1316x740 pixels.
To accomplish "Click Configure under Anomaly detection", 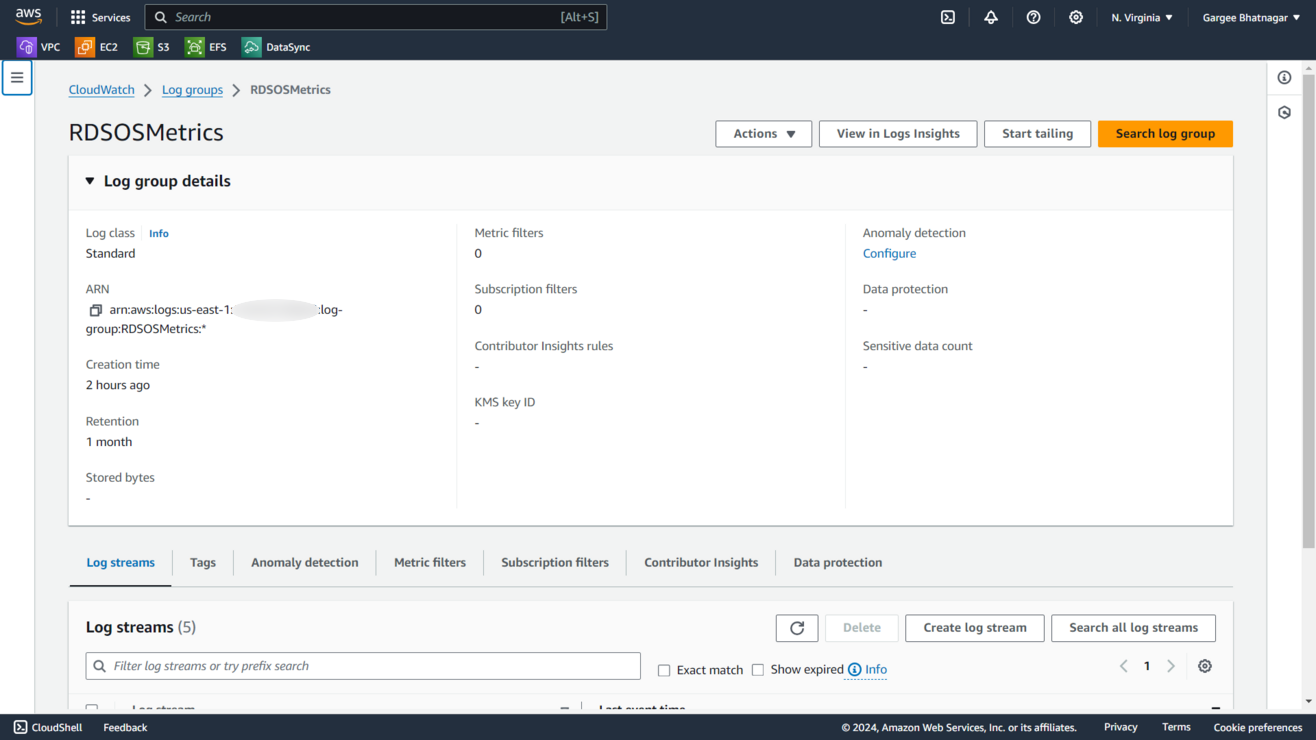I will click(890, 254).
